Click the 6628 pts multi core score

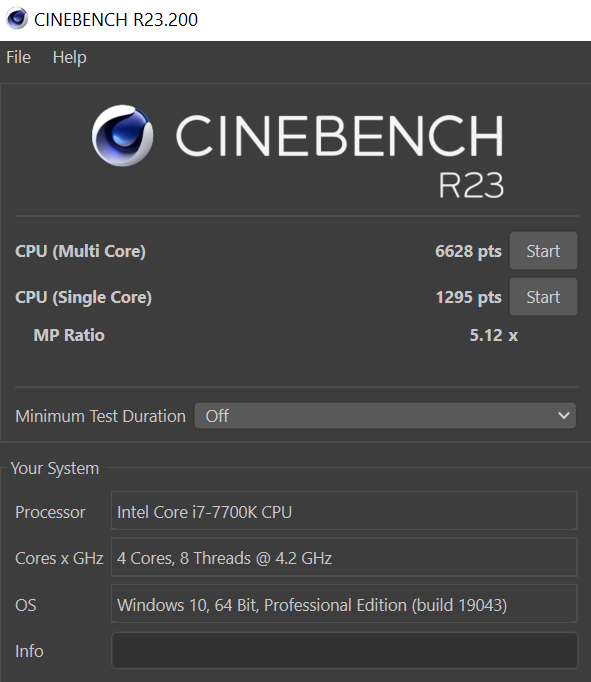click(468, 251)
